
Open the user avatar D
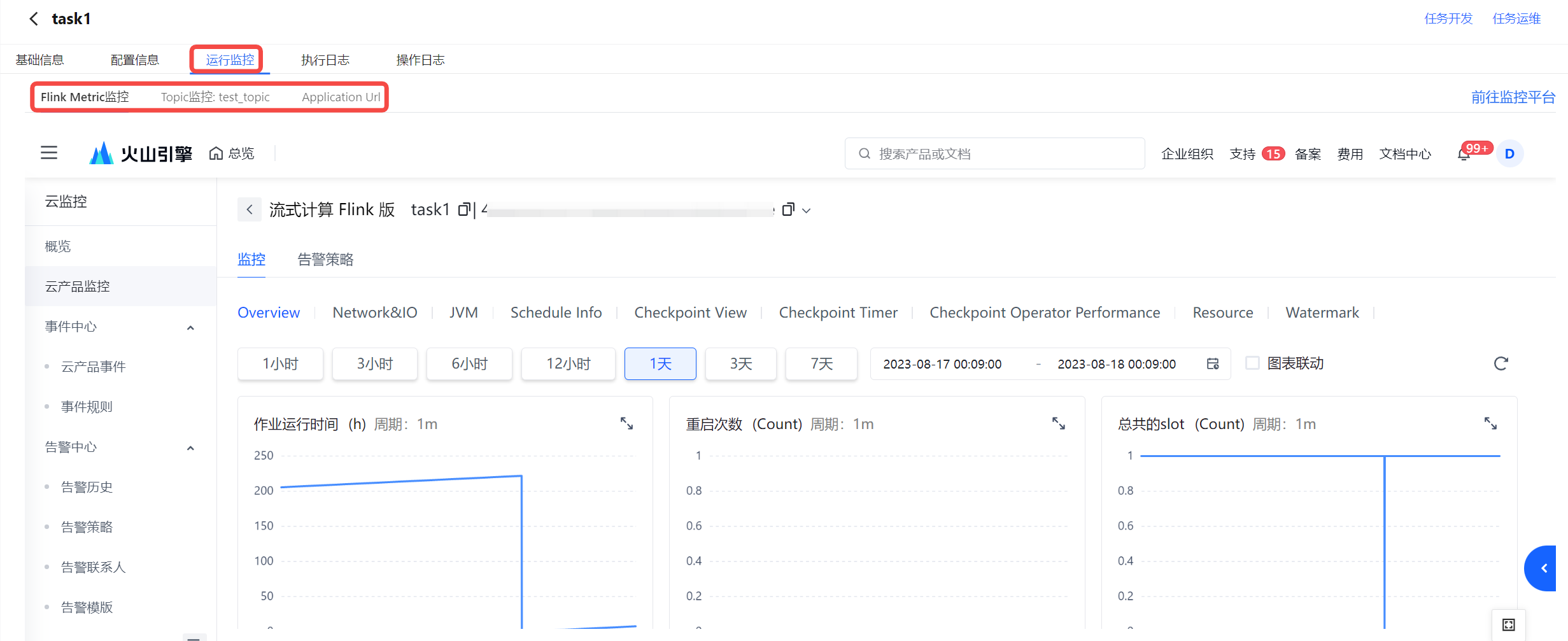(x=1509, y=154)
